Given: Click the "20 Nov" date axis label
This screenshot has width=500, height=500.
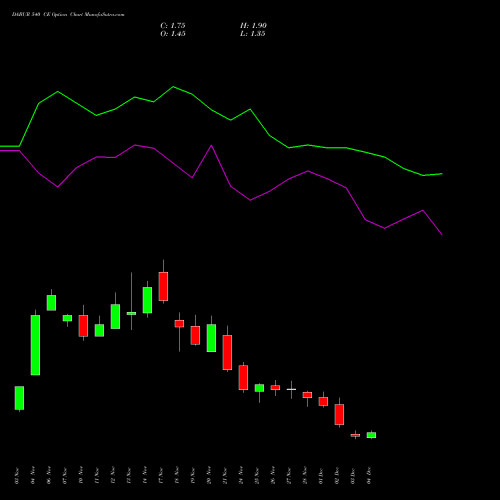Looking at the screenshot, I should 209,476.
